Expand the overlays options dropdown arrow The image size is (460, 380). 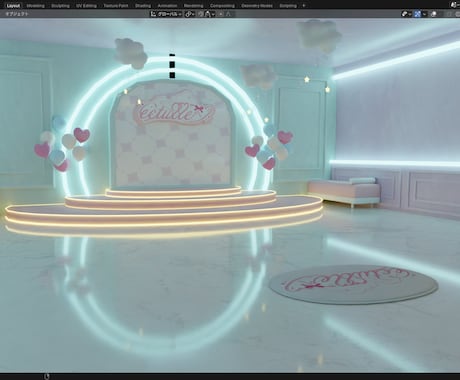coord(424,14)
